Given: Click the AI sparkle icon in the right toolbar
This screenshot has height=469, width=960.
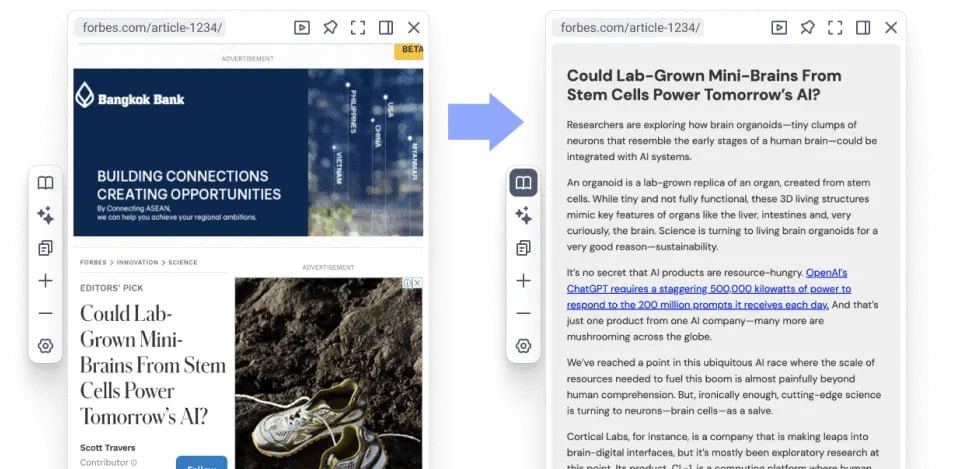Looking at the screenshot, I should [523, 216].
